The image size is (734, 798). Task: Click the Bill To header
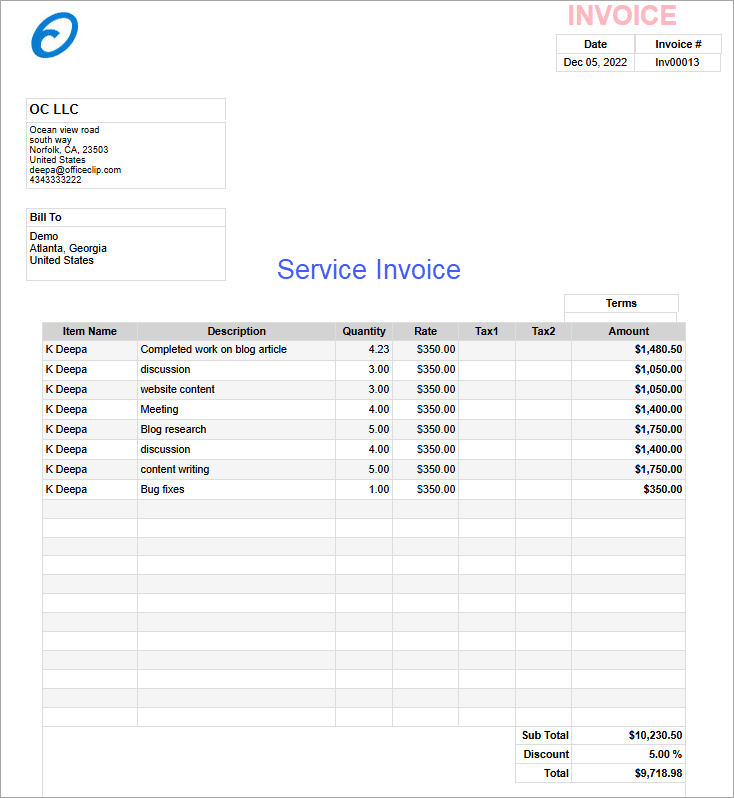click(x=46, y=217)
